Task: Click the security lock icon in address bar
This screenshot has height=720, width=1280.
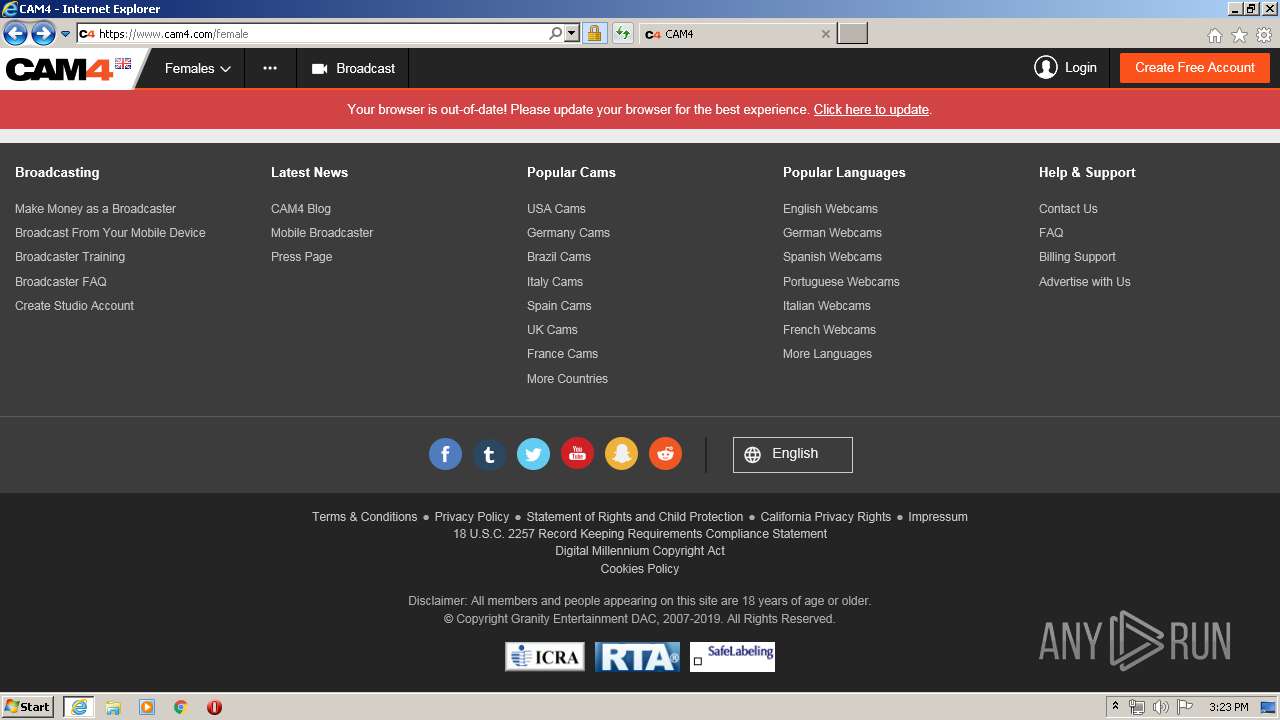Action: 594,34
